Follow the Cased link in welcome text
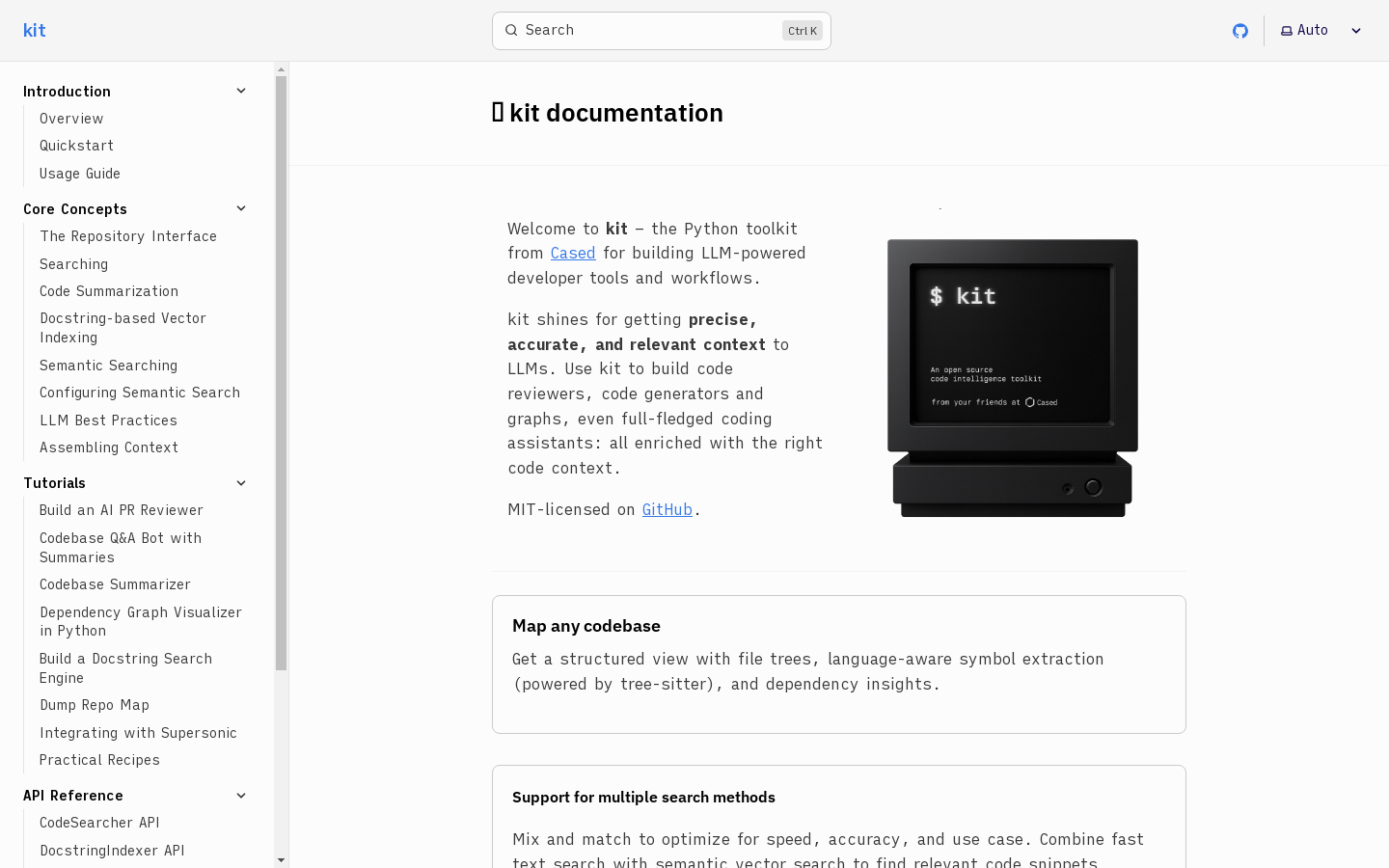Screen dimensions: 1389x868 [x=573, y=253]
